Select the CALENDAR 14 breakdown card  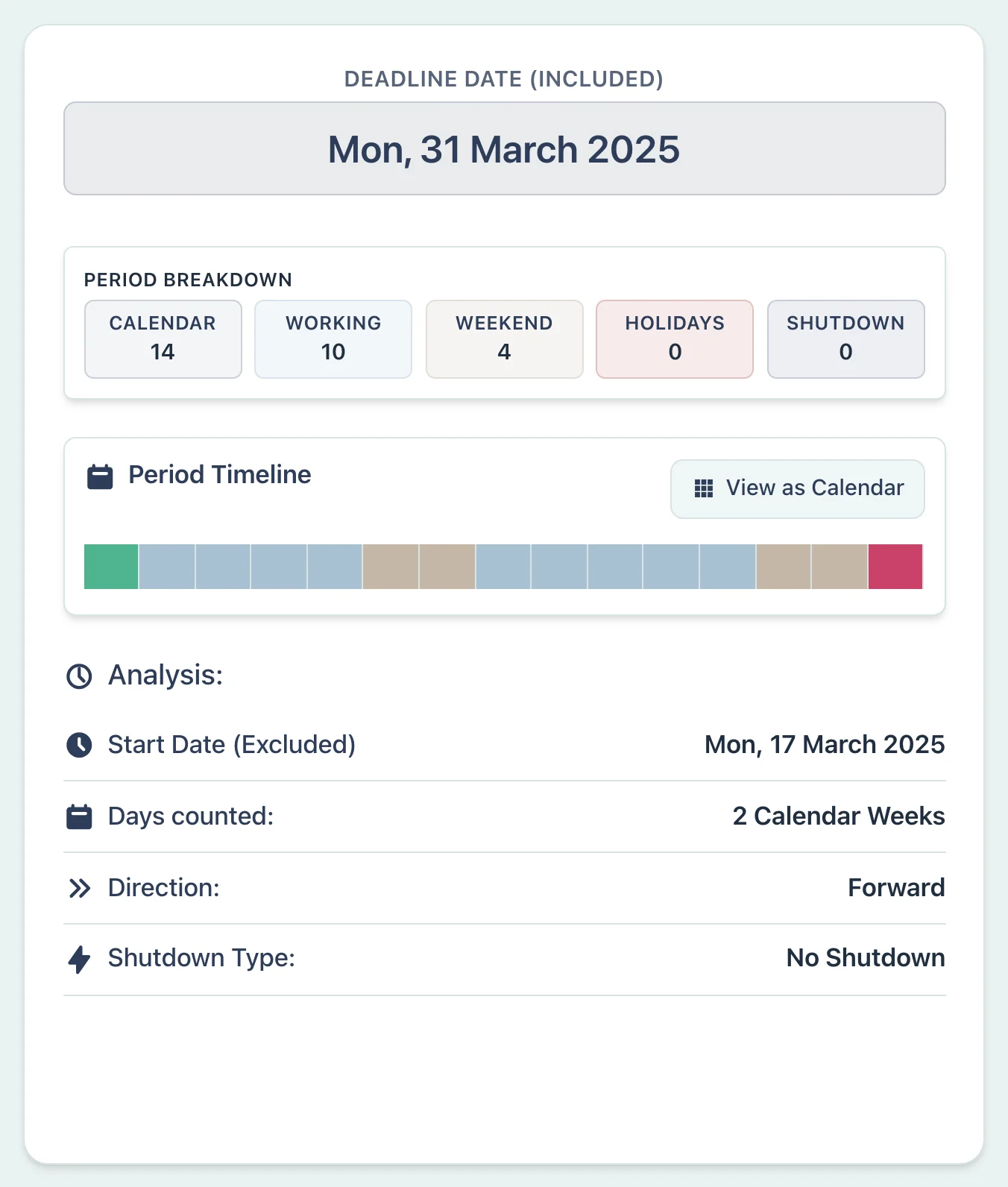(x=163, y=339)
